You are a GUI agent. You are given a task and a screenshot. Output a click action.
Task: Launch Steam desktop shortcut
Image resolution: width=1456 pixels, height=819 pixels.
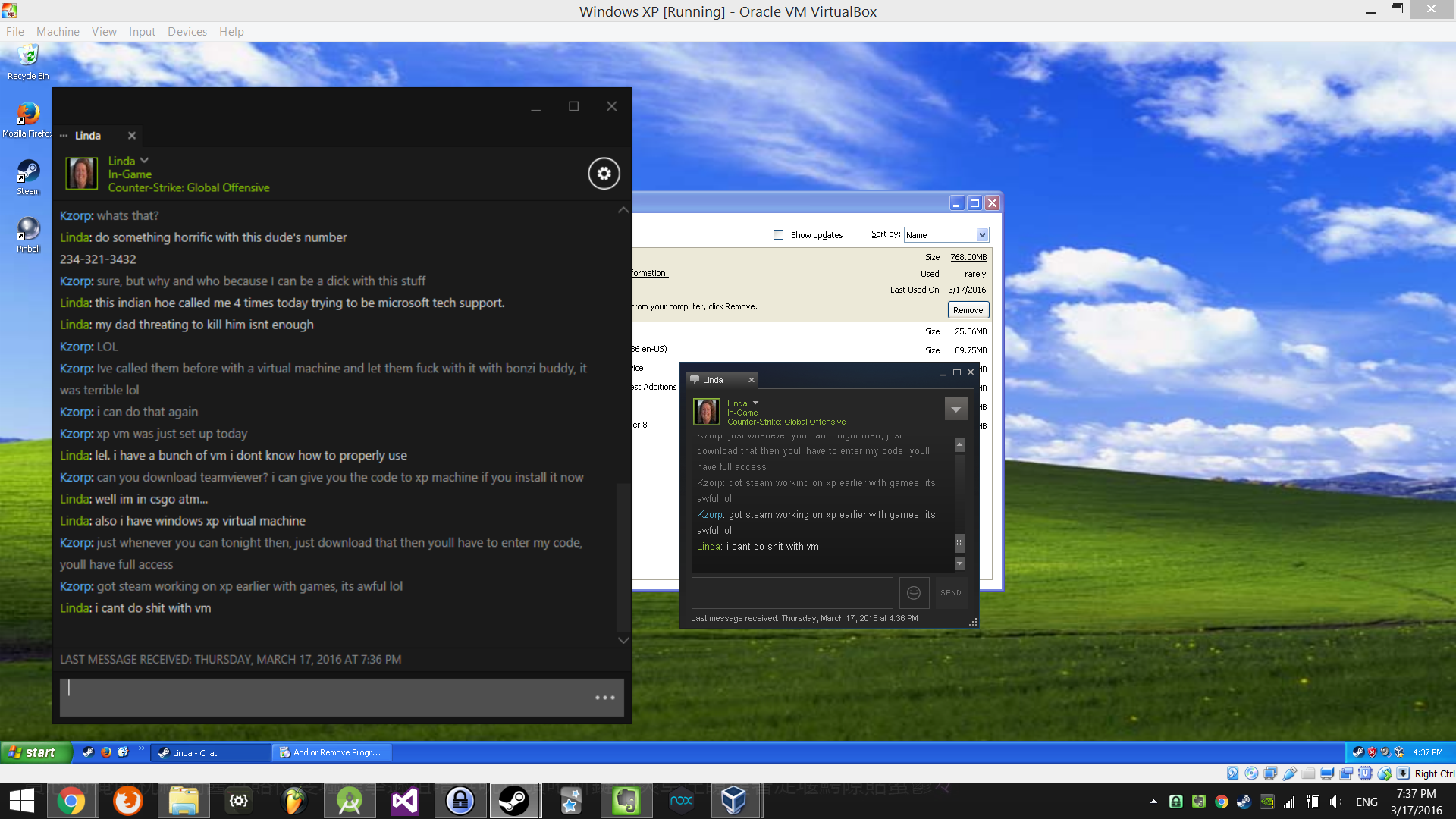(28, 177)
